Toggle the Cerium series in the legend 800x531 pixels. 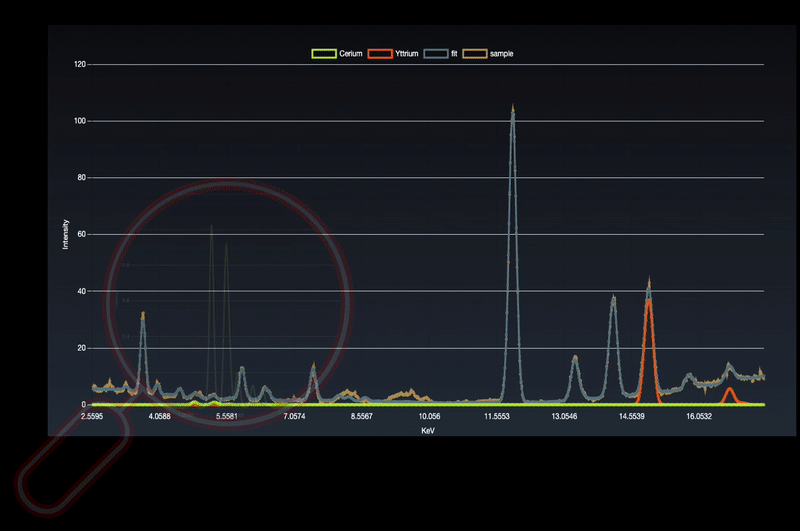click(337, 54)
